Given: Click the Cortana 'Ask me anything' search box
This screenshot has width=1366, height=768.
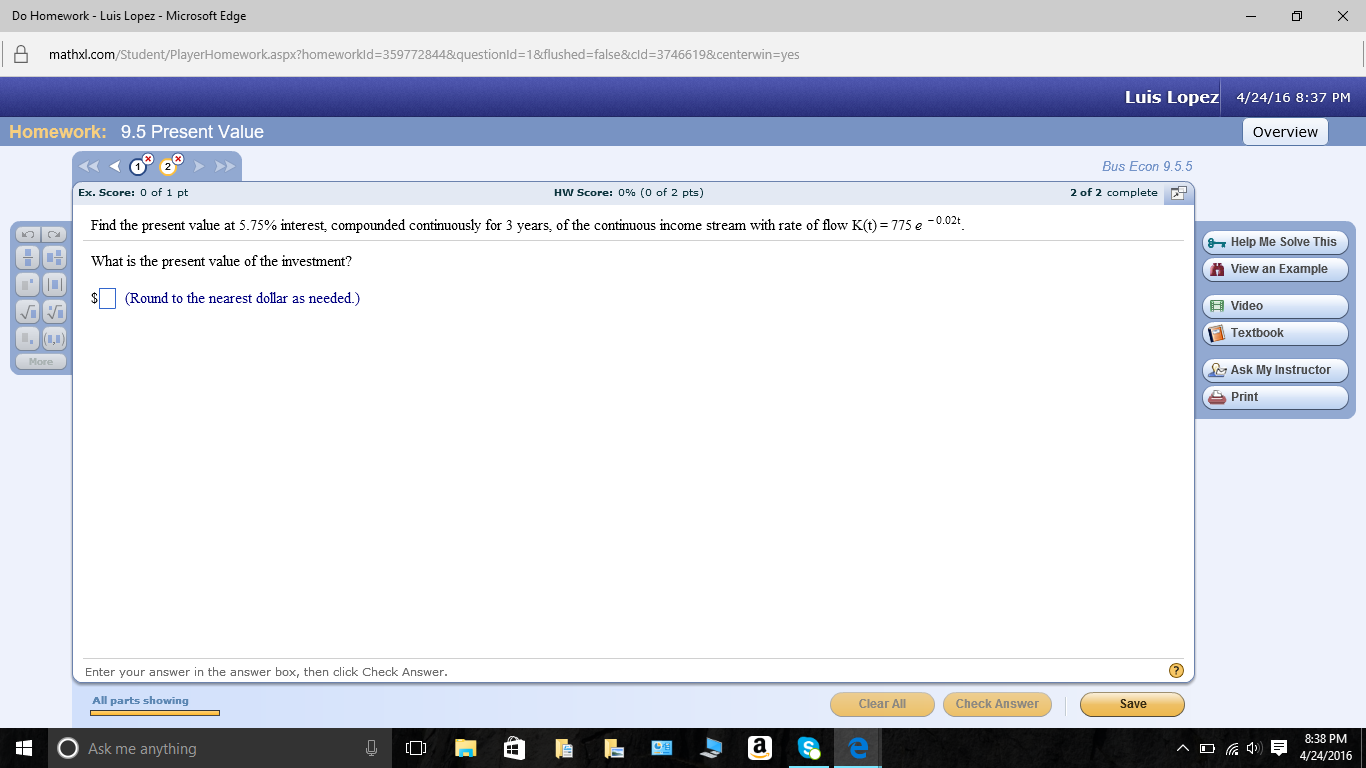Looking at the screenshot, I should point(219,748).
